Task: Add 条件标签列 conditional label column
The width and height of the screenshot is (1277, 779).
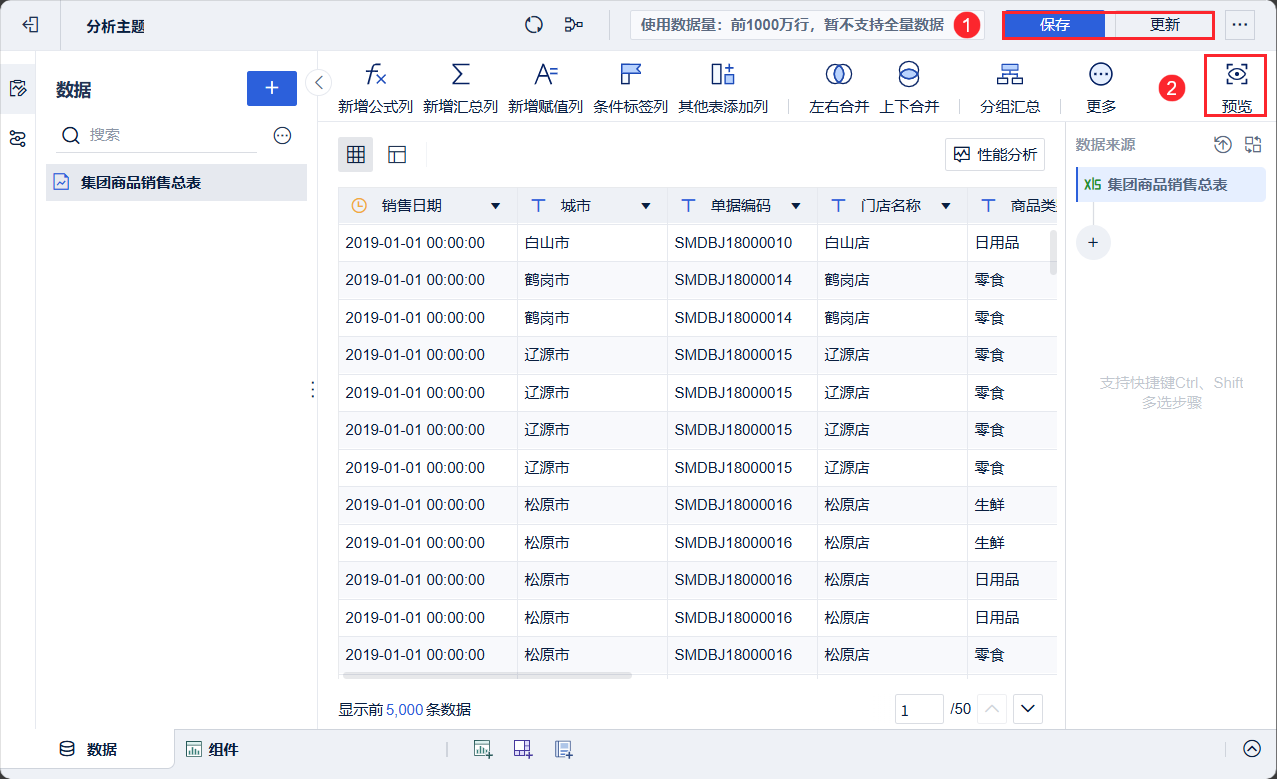Action: pyautogui.click(x=630, y=75)
